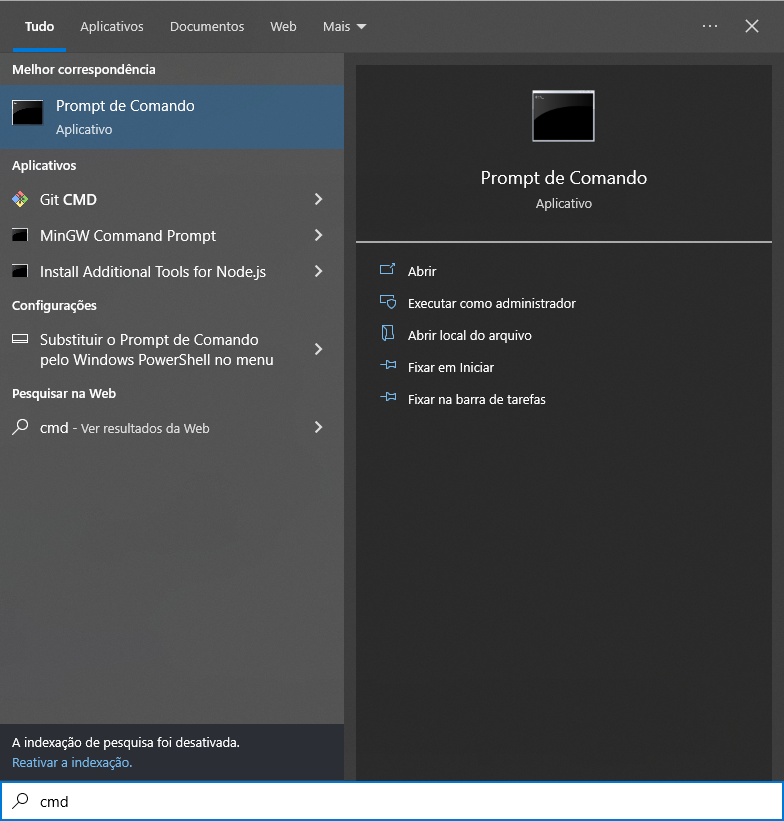Click the file location icon beside Abrir local
784x821 pixels.
[x=388, y=334]
